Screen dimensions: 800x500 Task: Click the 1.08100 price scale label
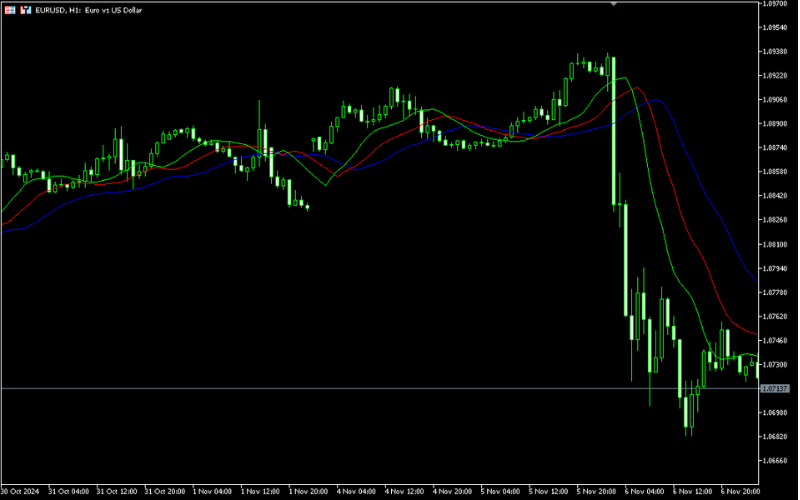click(774, 244)
